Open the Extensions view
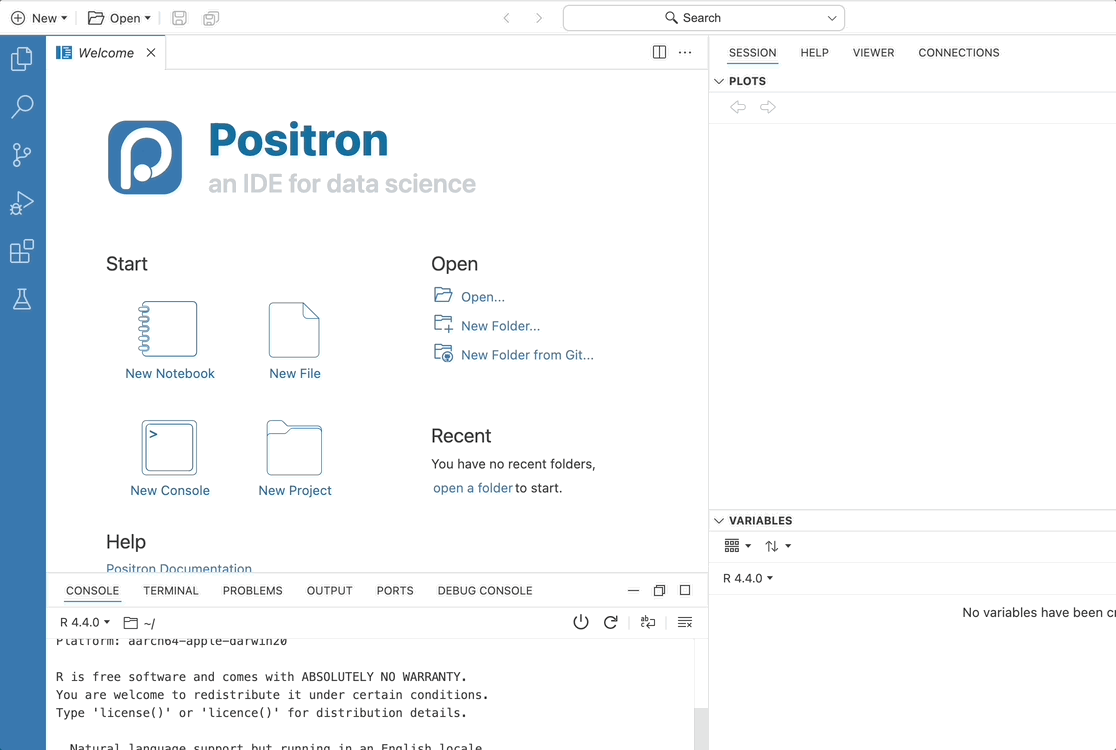Screen dimensions: 1116x750 22,251
